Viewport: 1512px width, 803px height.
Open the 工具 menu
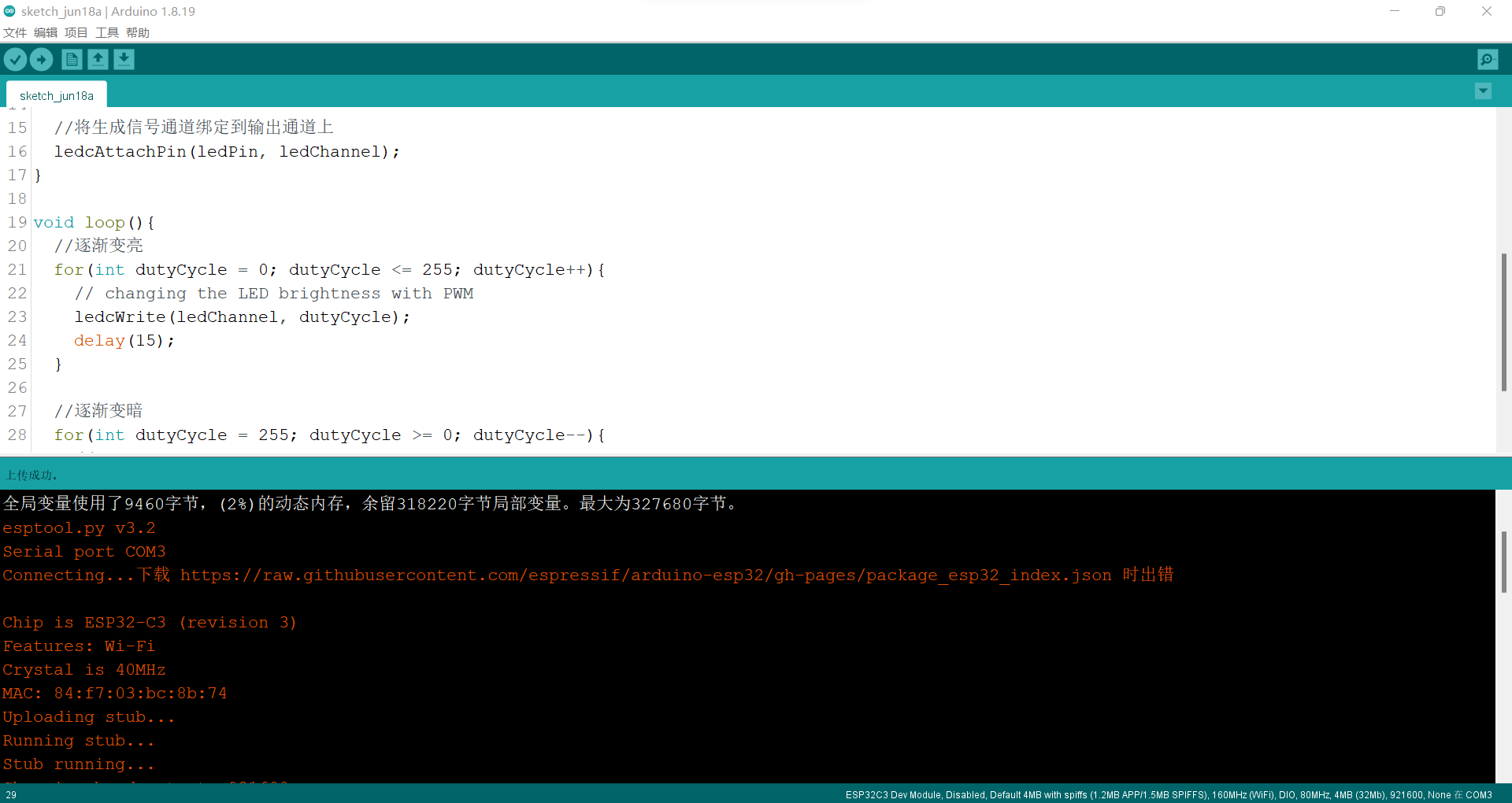pos(107,32)
